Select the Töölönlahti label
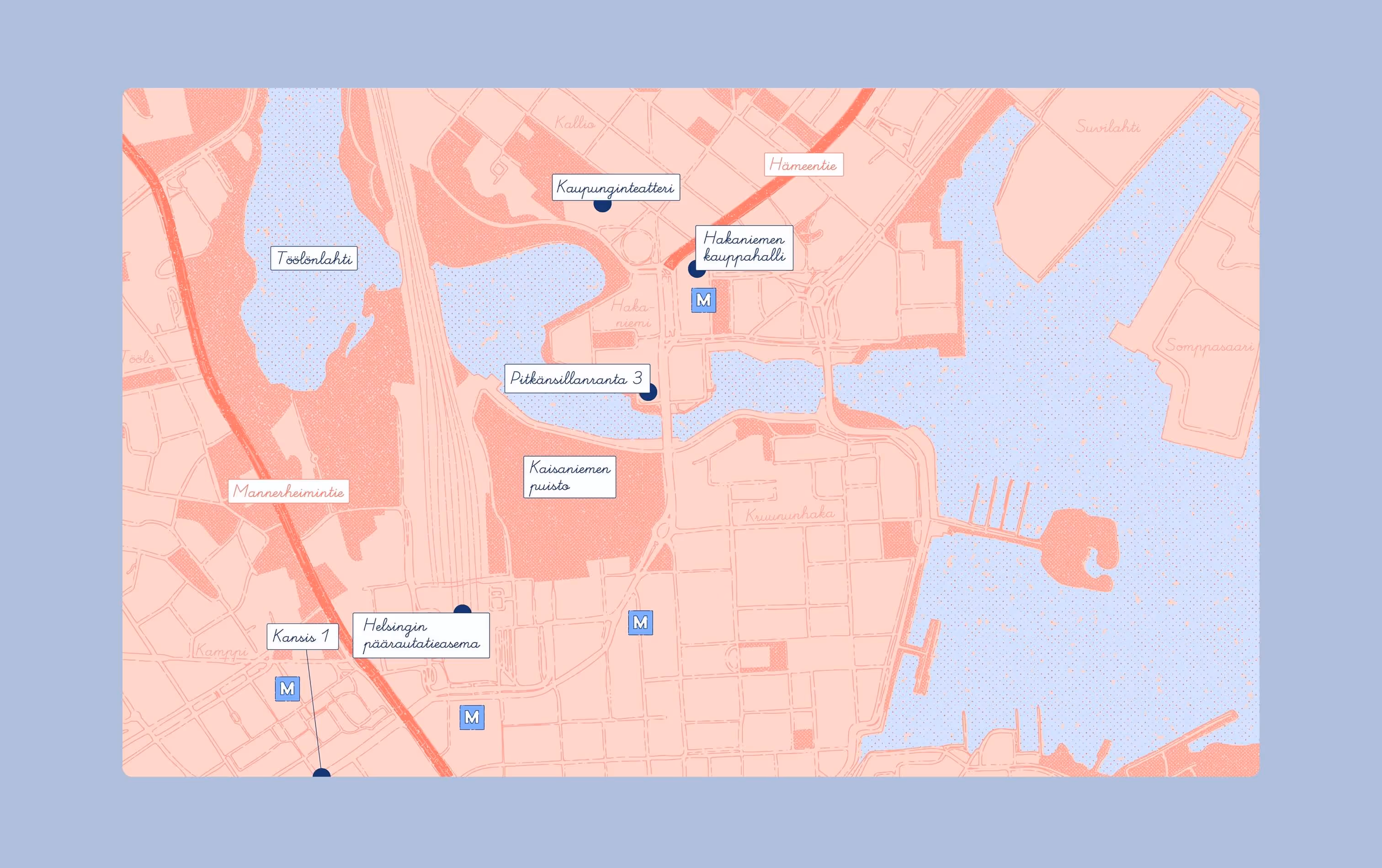 pos(314,258)
